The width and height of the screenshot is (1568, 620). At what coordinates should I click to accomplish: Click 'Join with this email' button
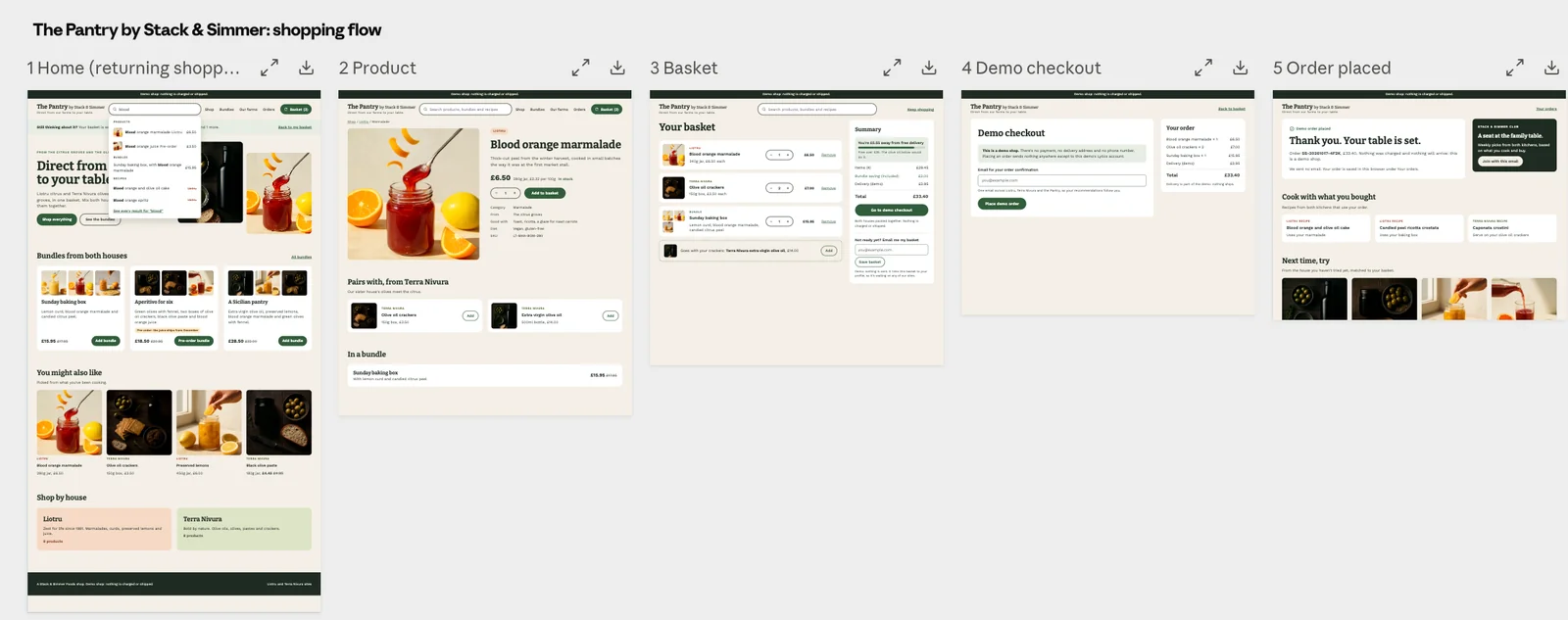(1500, 161)
